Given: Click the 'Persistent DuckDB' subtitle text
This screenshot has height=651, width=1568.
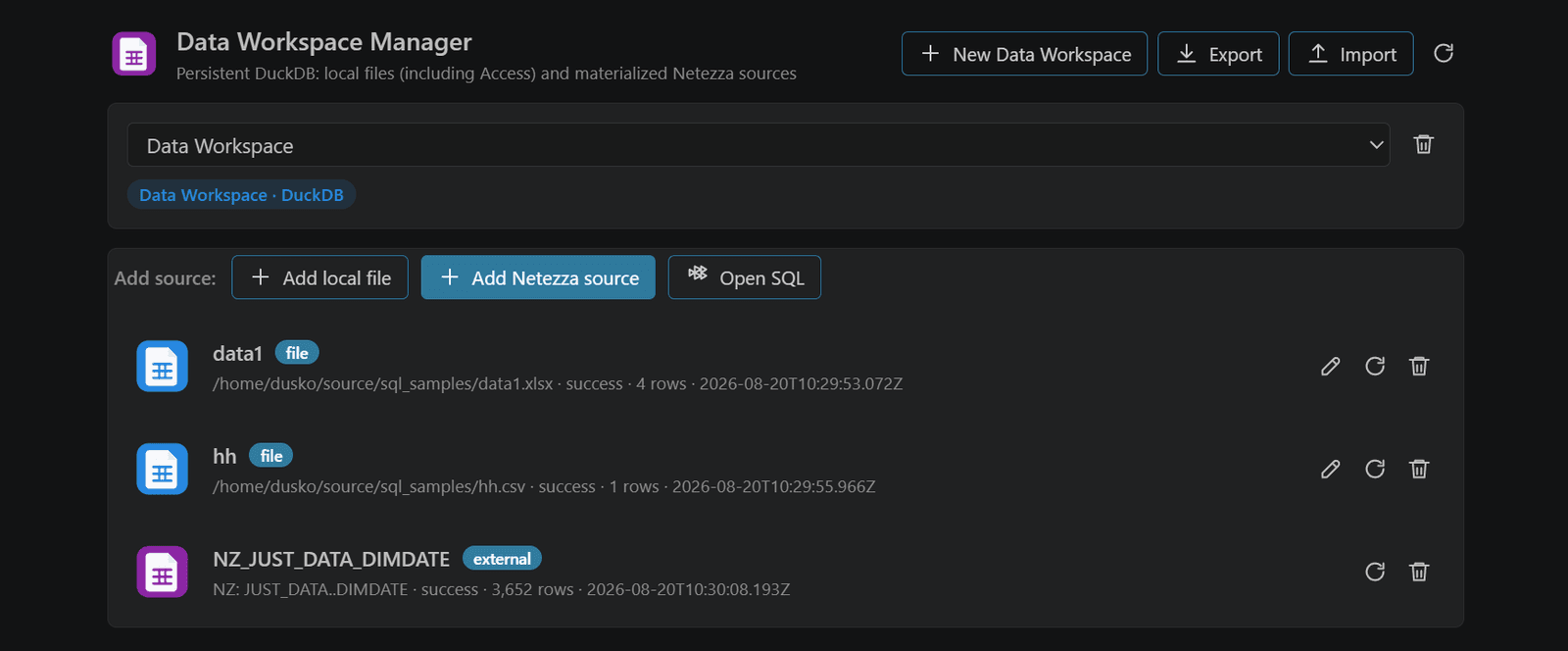Looking at the screenshot, I should (x=486, y=74).
